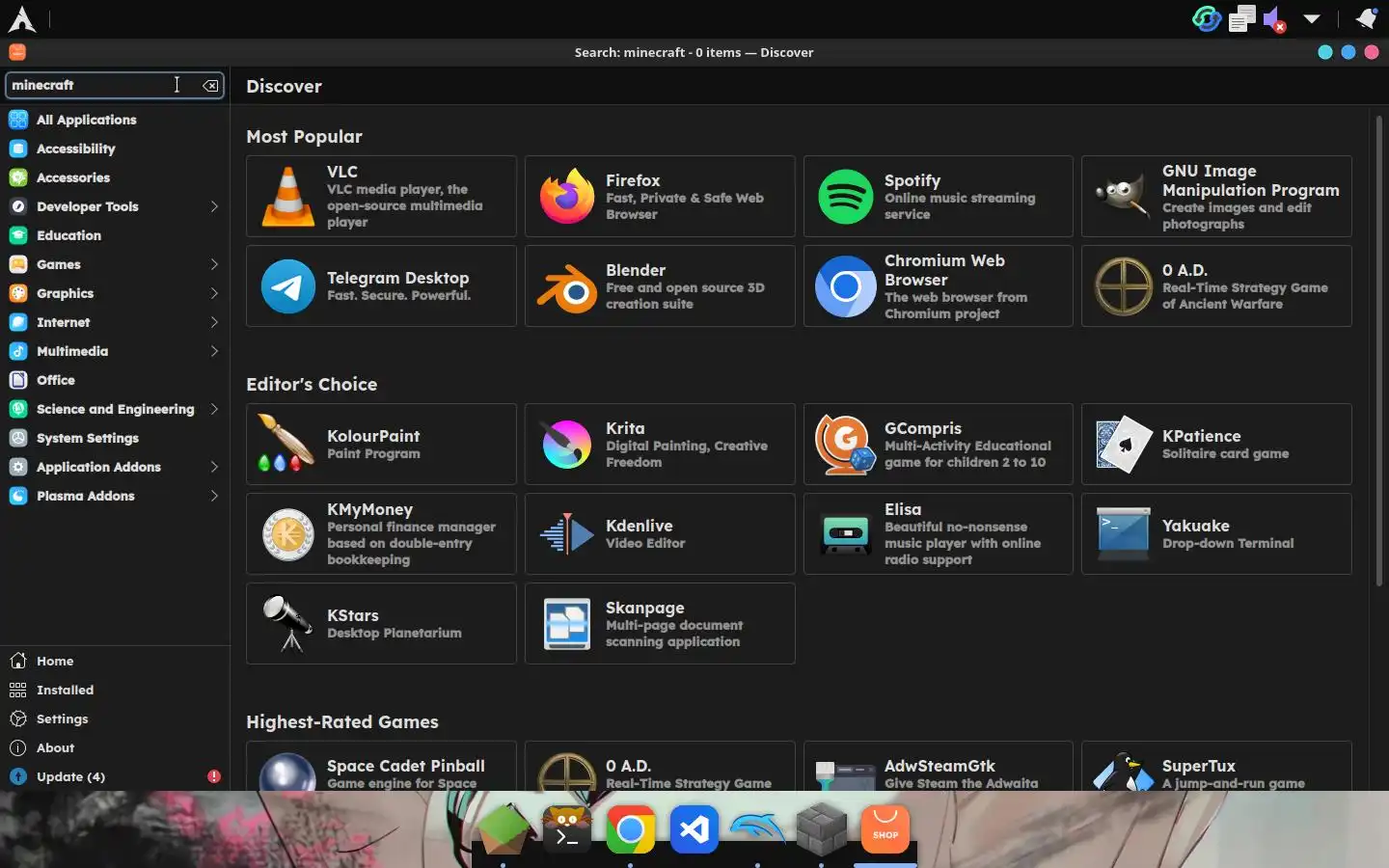The width and height of the screenshot is (1389, 868).
Task: Select the GCompris icon
Action: pyautogui.click(x=846, y=445)
